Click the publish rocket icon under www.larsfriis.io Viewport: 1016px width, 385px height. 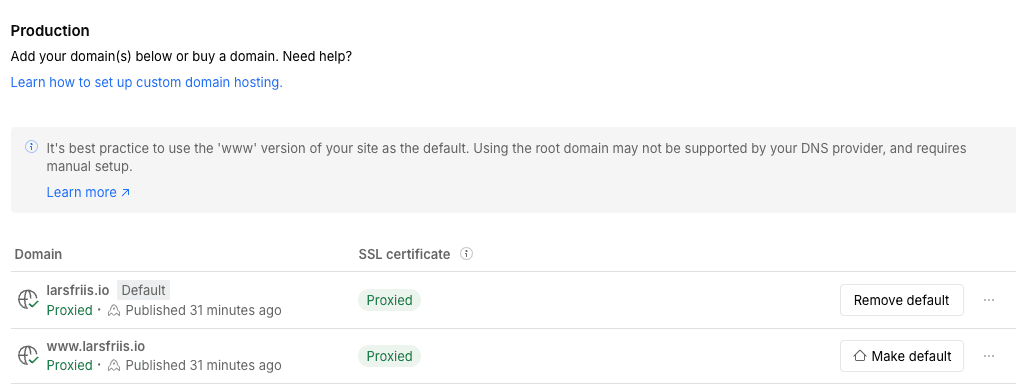(x=114, y=366)
